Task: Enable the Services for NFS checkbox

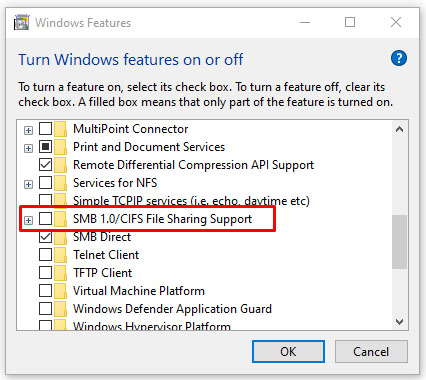Action: pyautogui.click(x=45, y=183)
